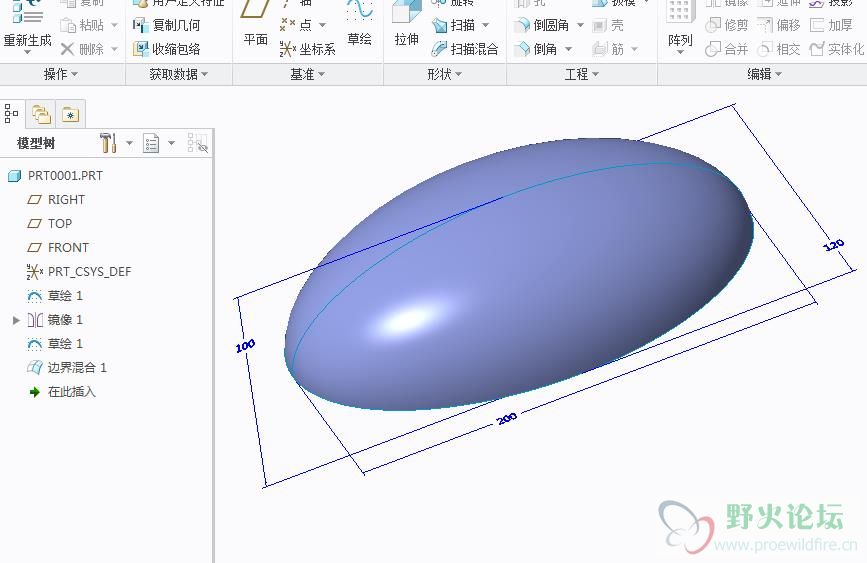
Task: Open 扫描 sweep dropdown arrow
Action: [485, 25]
